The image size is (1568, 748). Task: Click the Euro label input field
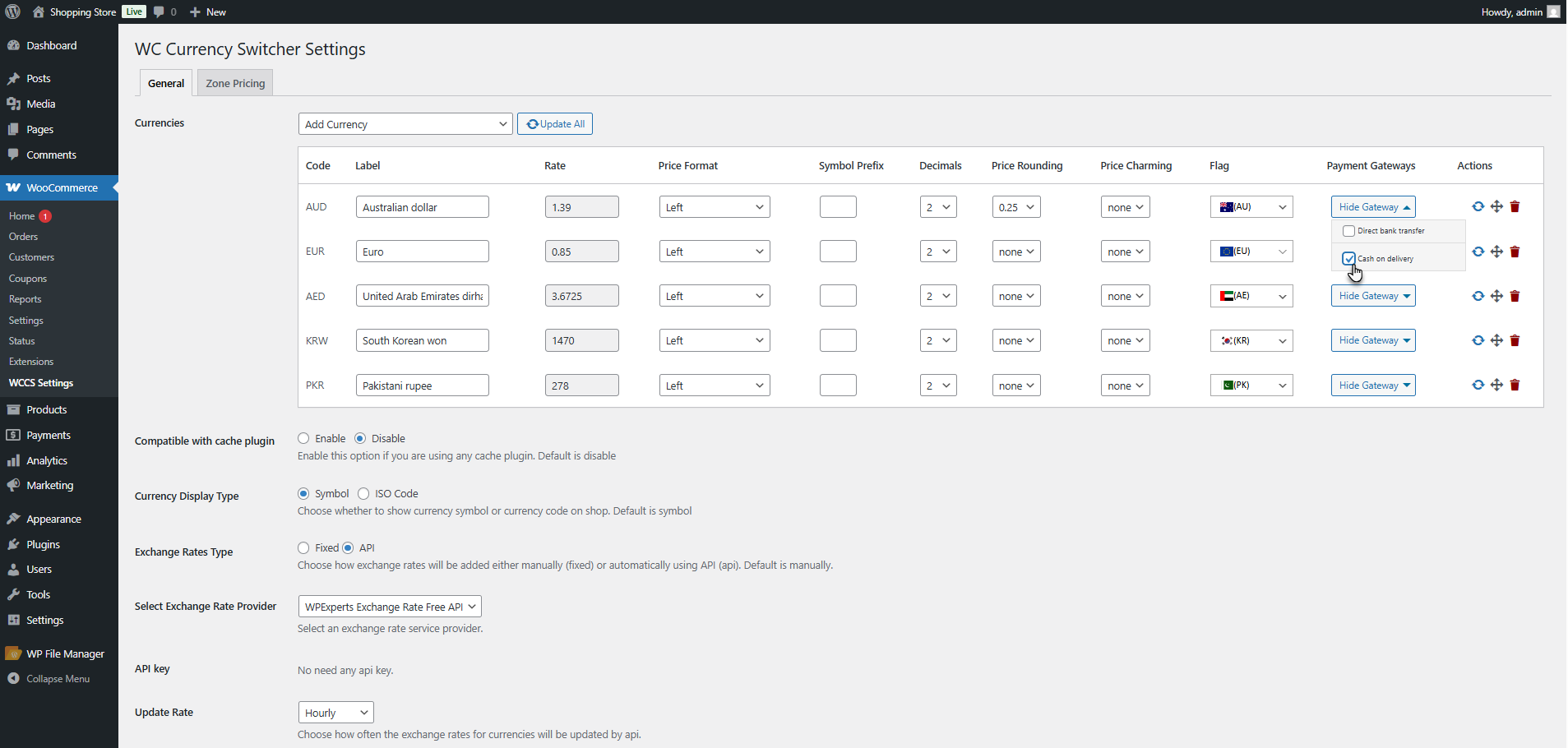[x=423, y=252]
